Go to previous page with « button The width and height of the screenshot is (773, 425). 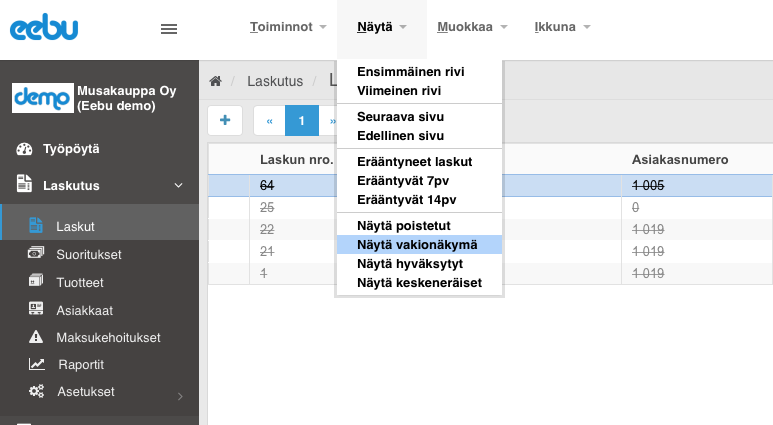coord(269,120)
